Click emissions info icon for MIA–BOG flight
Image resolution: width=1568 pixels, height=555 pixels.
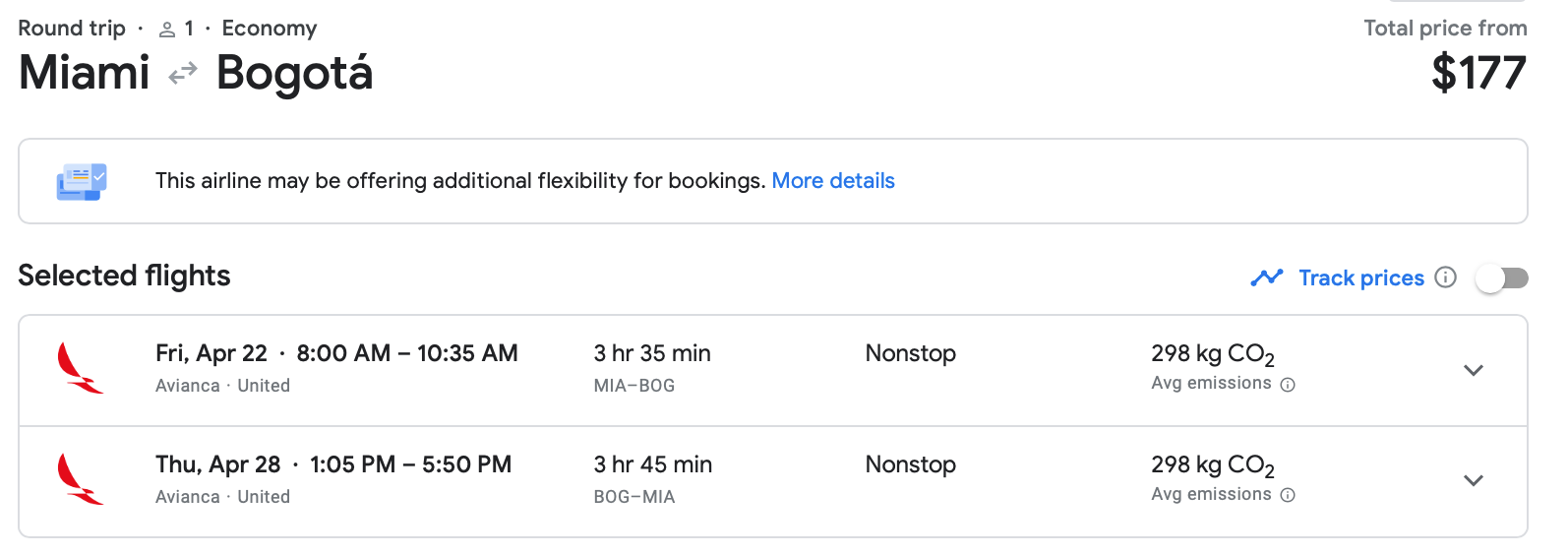[1288, 385]
